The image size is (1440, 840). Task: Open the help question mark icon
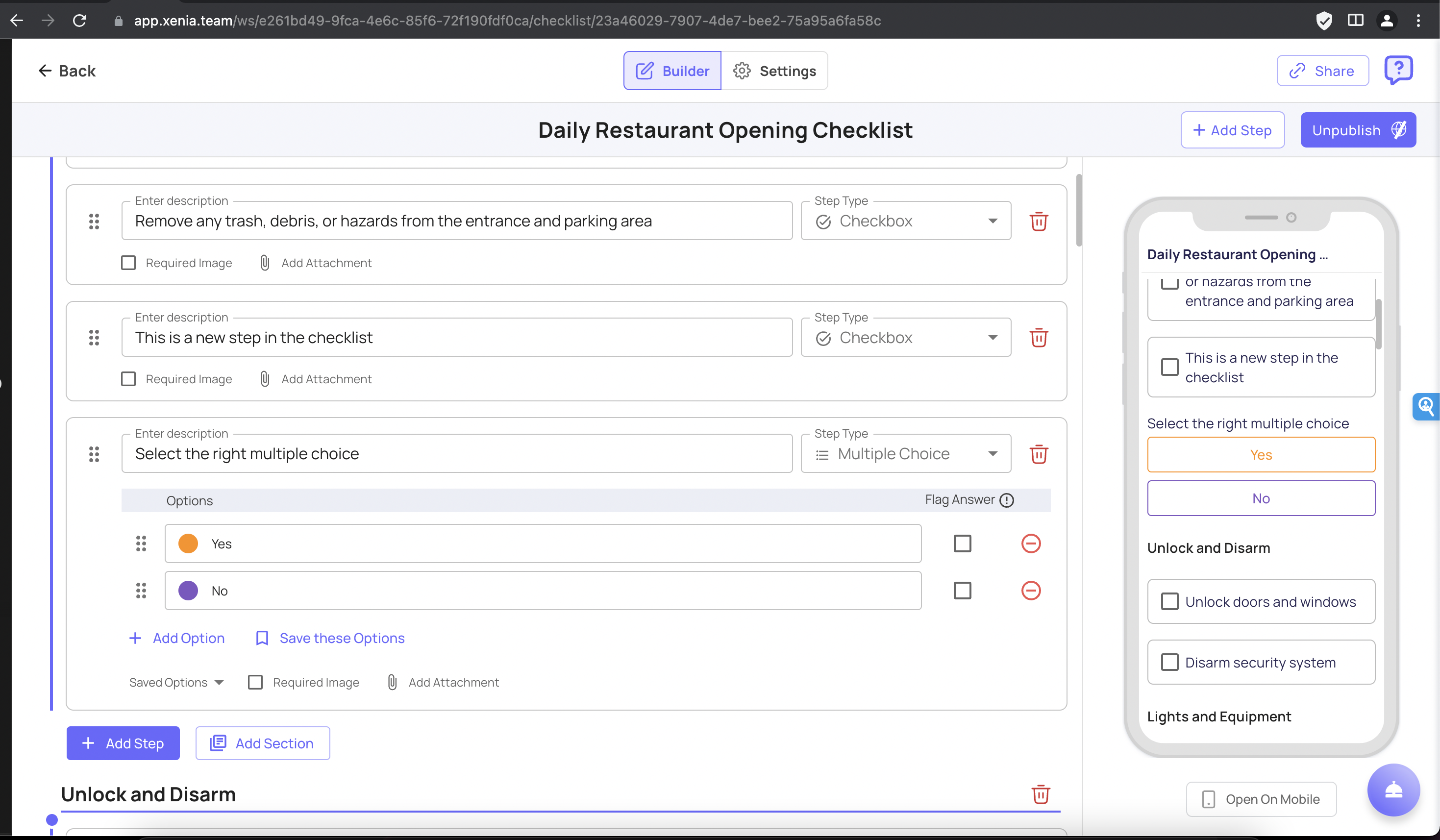pos(1398,70)
